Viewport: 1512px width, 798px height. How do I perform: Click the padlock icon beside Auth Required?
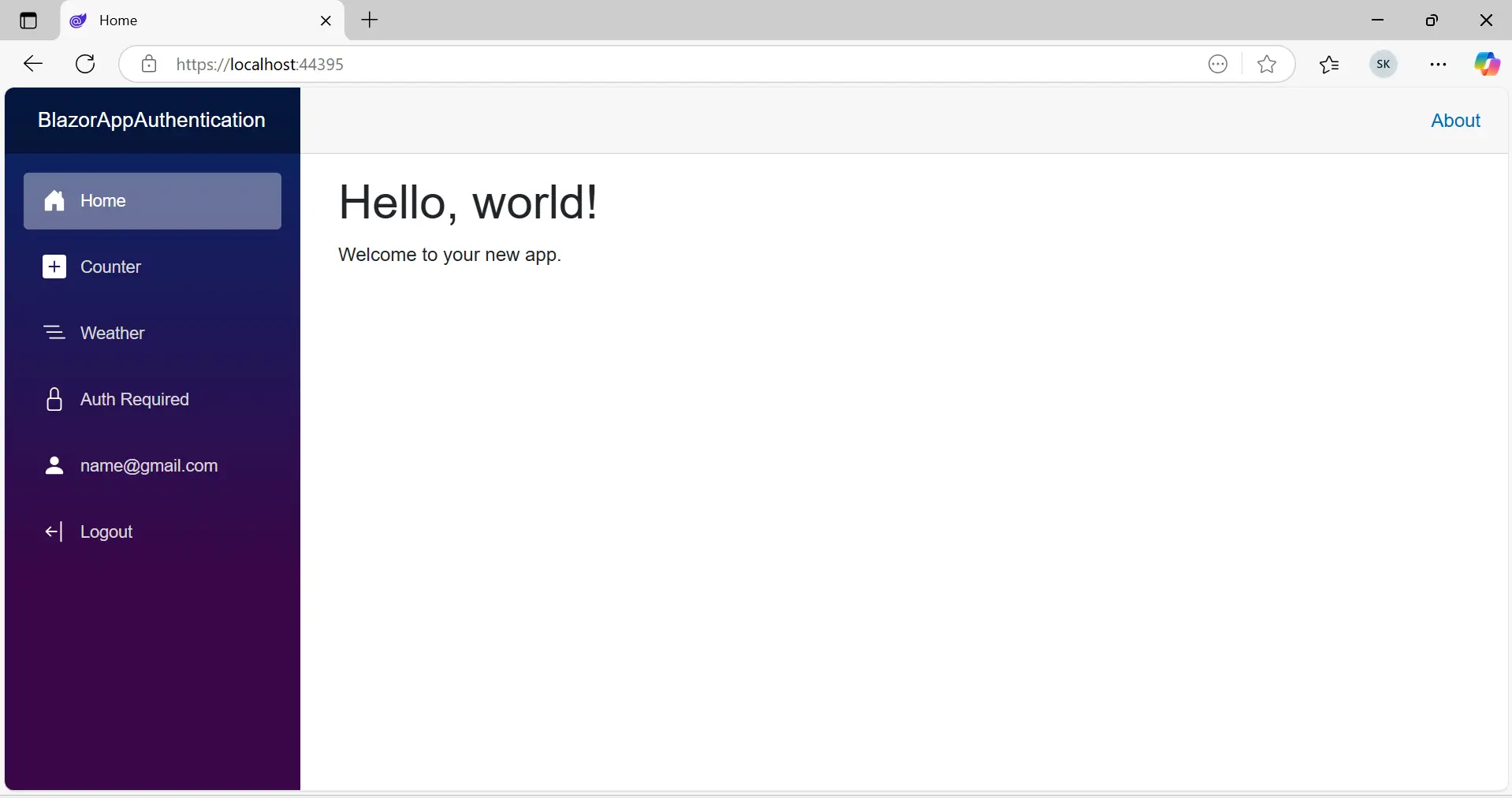[54, 399]
